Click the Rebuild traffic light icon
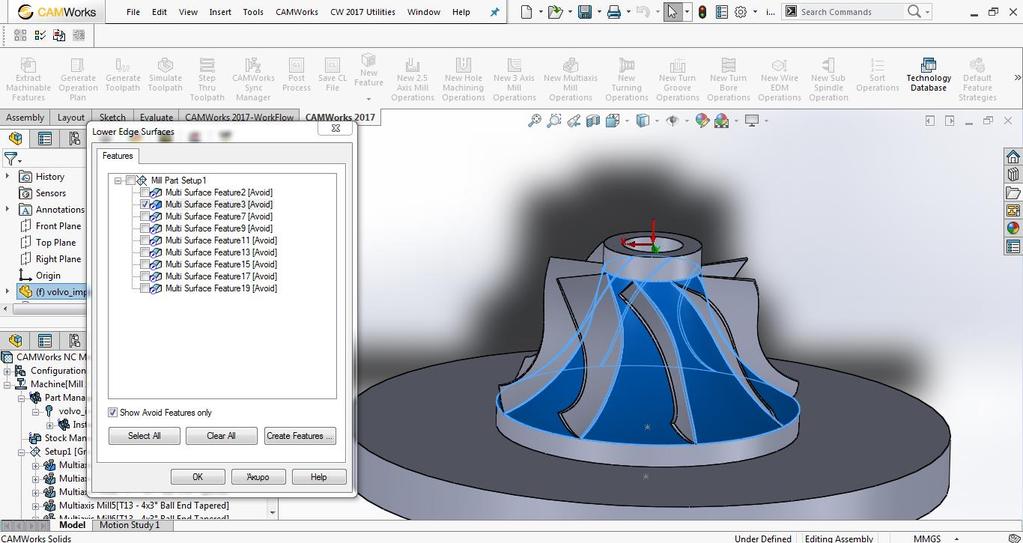Screen dimensions: 1023x543 (x=702, y=12)
